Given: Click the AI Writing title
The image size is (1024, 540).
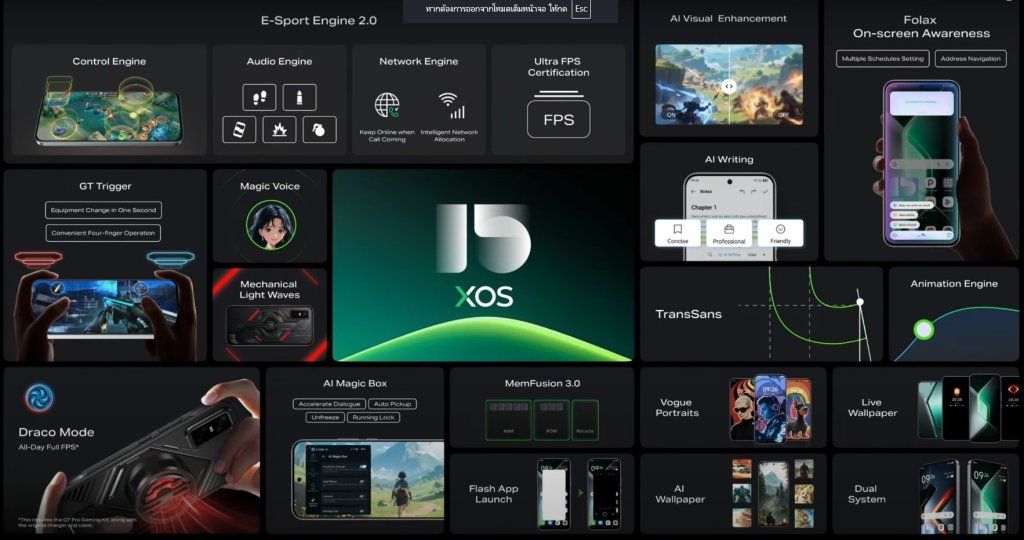Looking at the screenshot, I should click(x=729, y=159).
